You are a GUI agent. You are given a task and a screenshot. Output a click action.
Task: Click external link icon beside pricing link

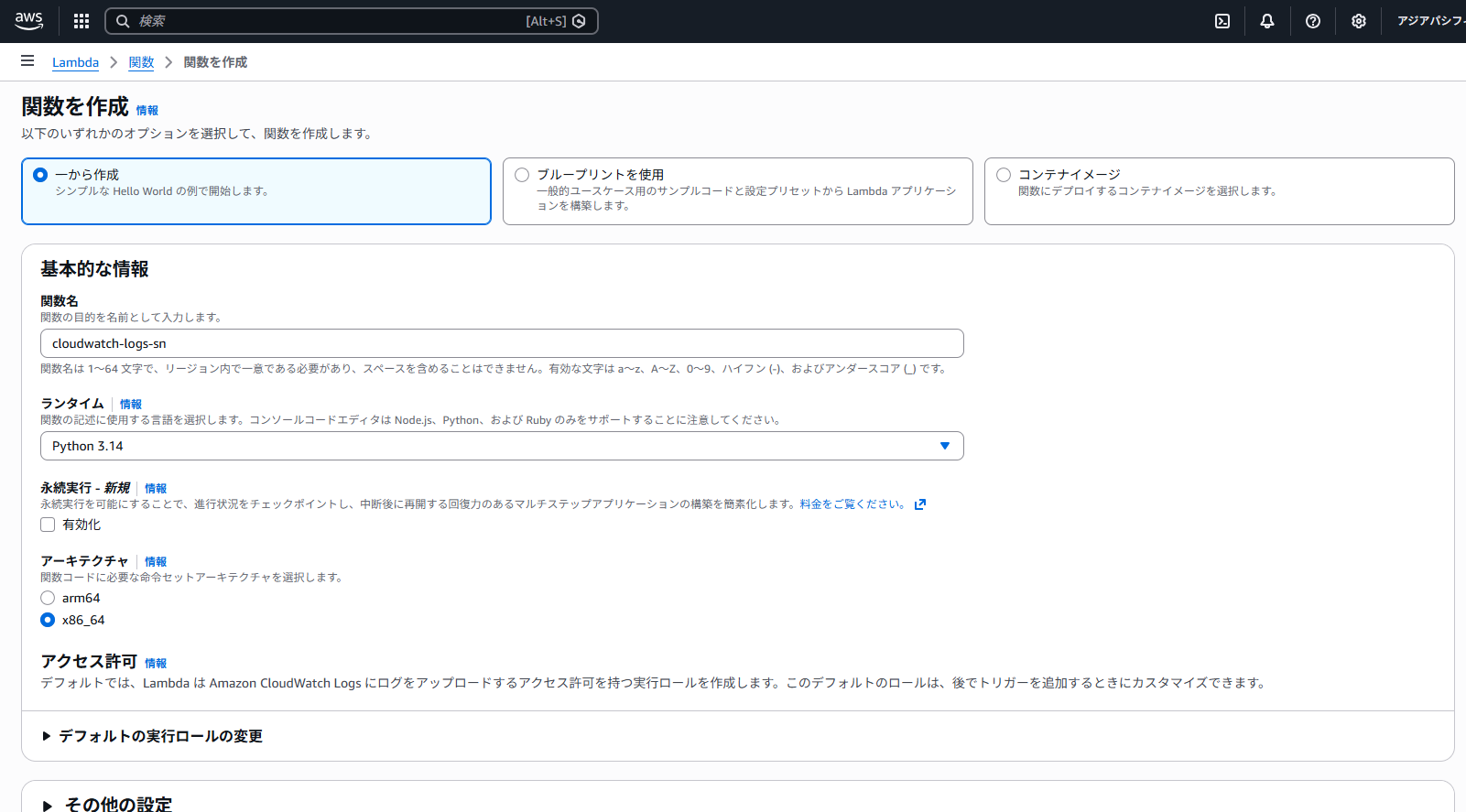tap(920, 504)
